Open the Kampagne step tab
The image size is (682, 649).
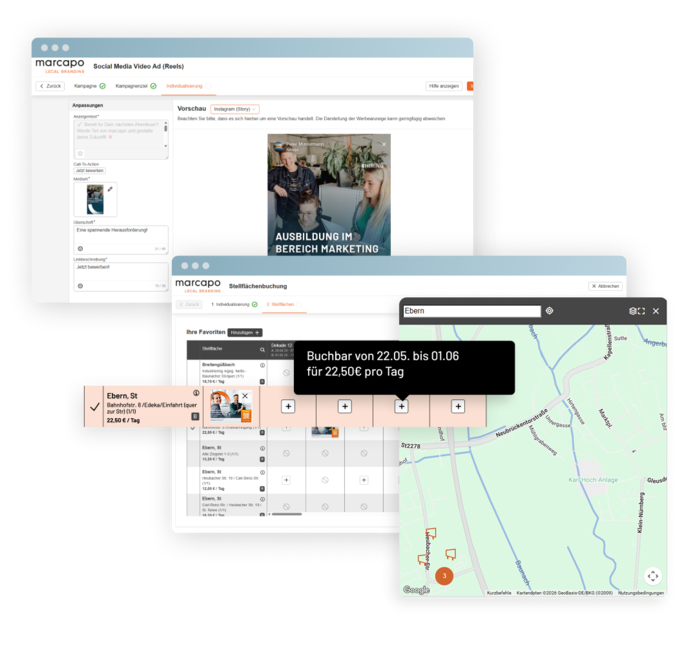click(x=90, y=86)
